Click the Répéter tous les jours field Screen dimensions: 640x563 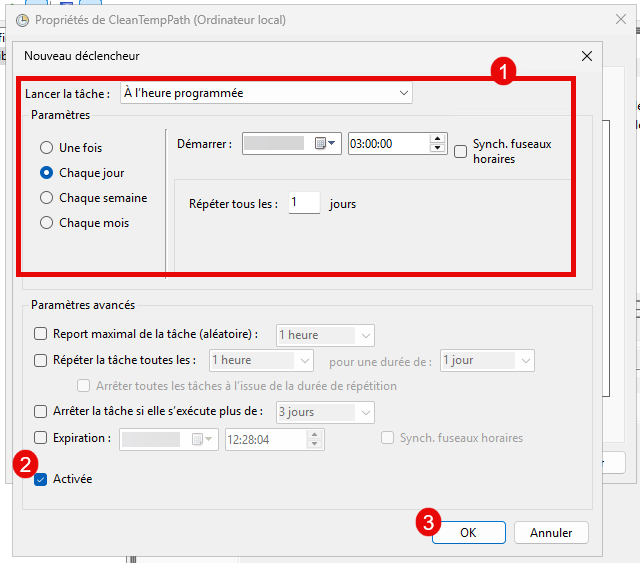pyautogui.click(x=304, y=203)
